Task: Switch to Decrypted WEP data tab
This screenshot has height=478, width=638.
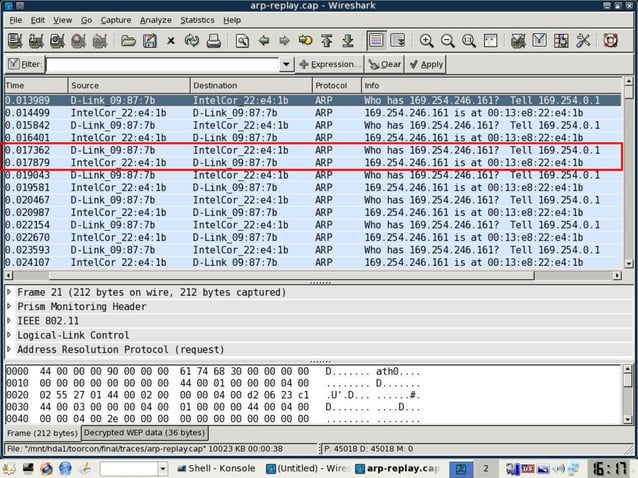Action: click(x=144, y=433)
